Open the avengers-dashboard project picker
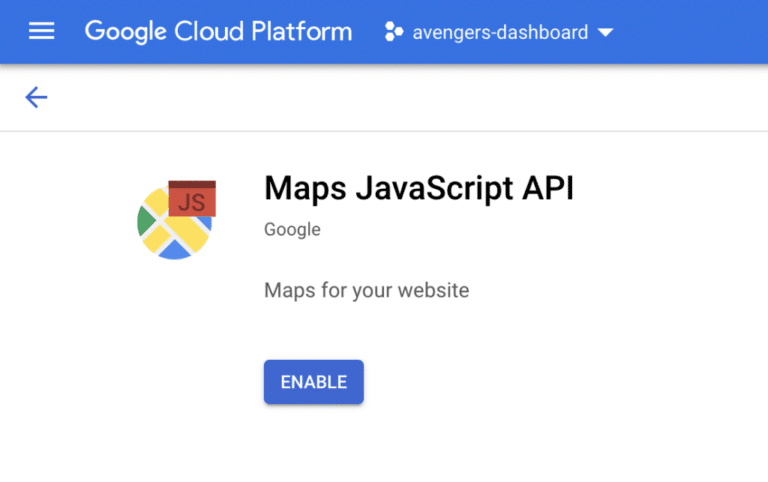The image size is (768, 482). click(500, 32)
